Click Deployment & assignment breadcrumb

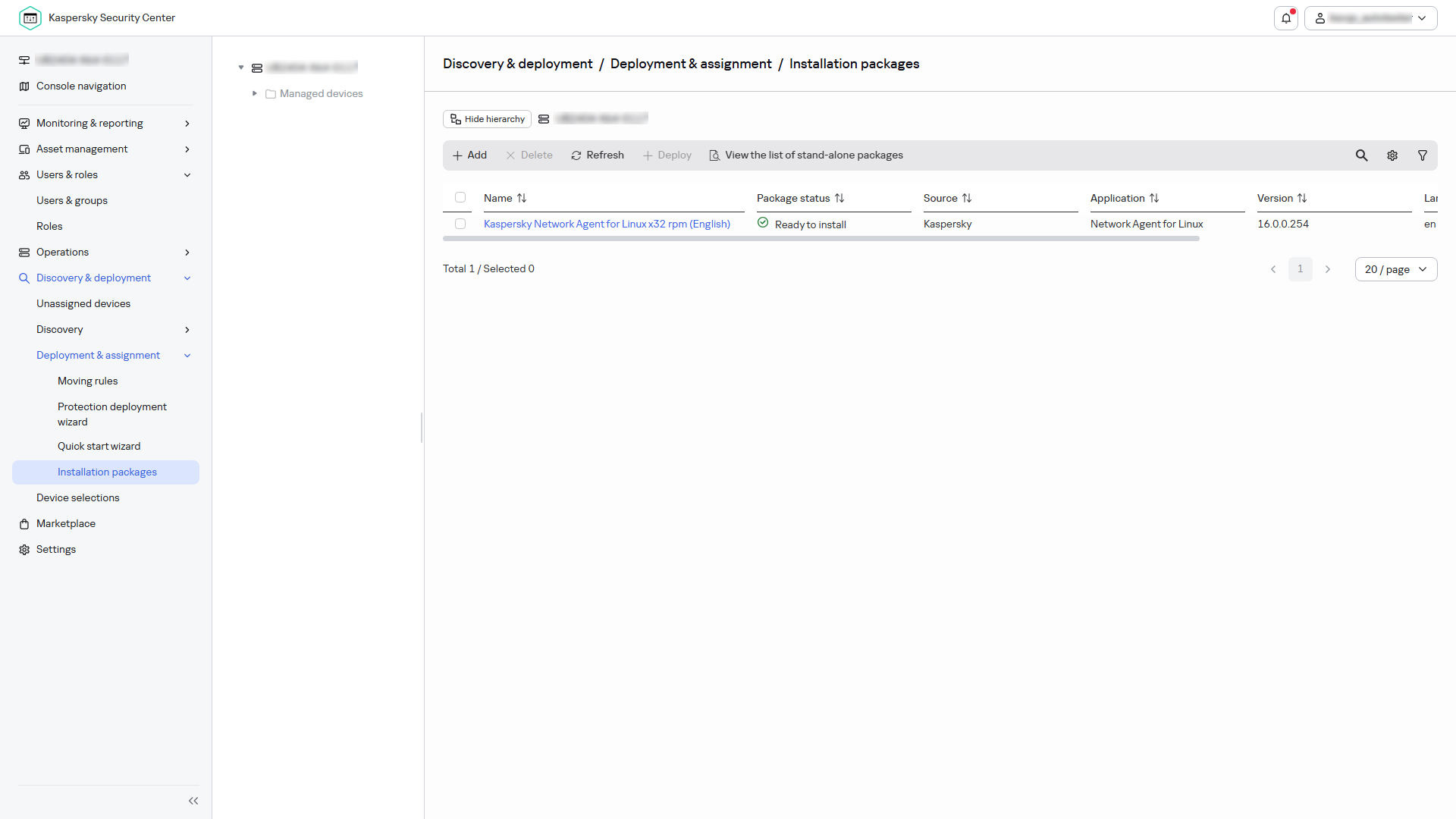691,64
